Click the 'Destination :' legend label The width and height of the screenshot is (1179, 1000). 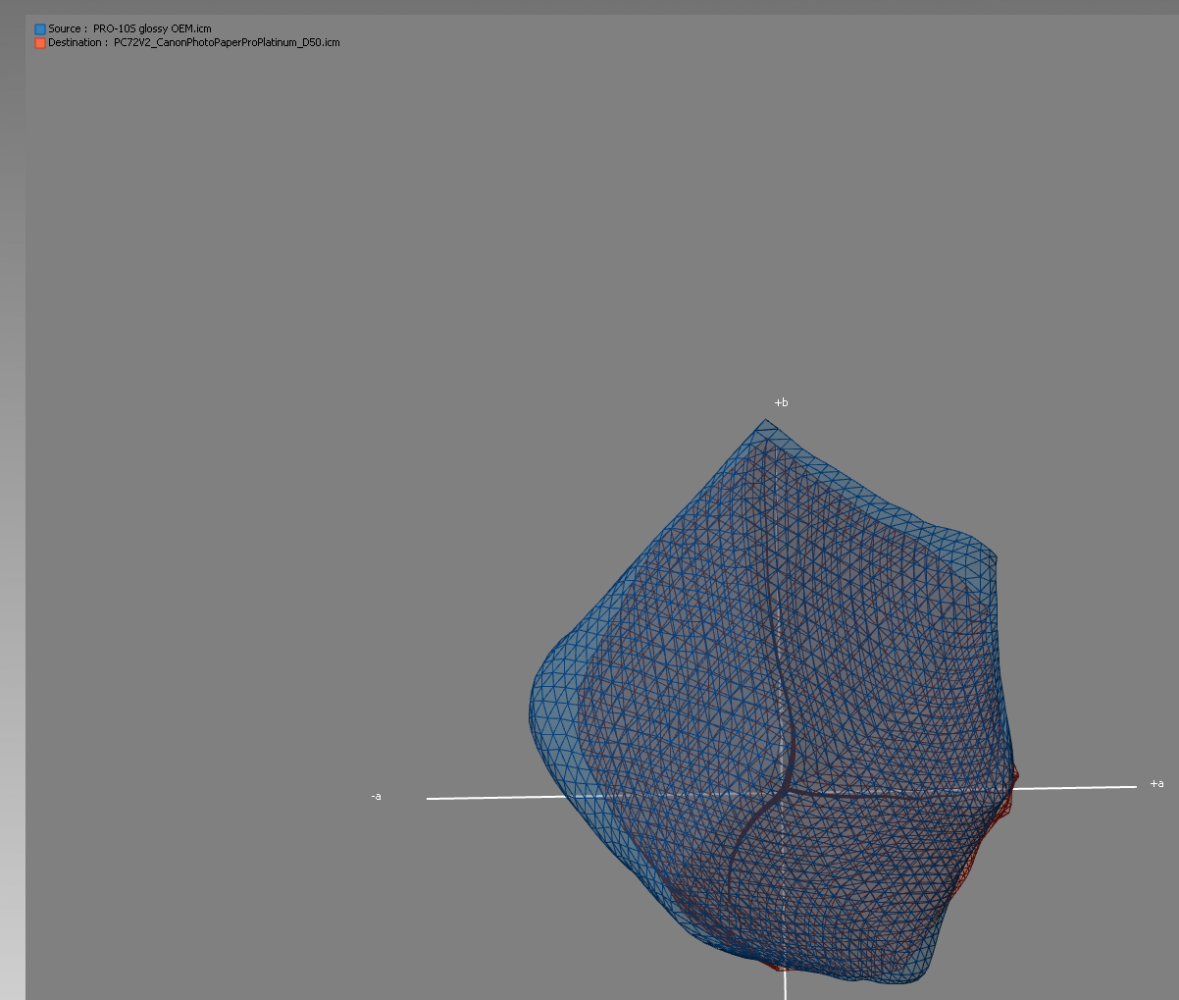click(78, 43)
